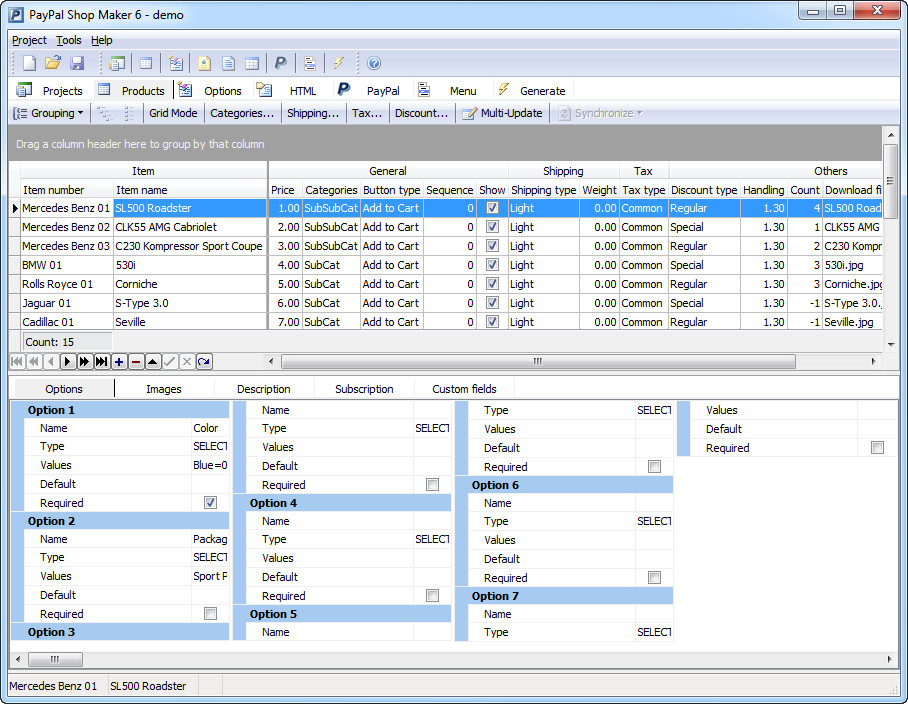This screenshot has height=704, width=908.
Task: Collapse the Option 4 group header
Action: [342, 503]
